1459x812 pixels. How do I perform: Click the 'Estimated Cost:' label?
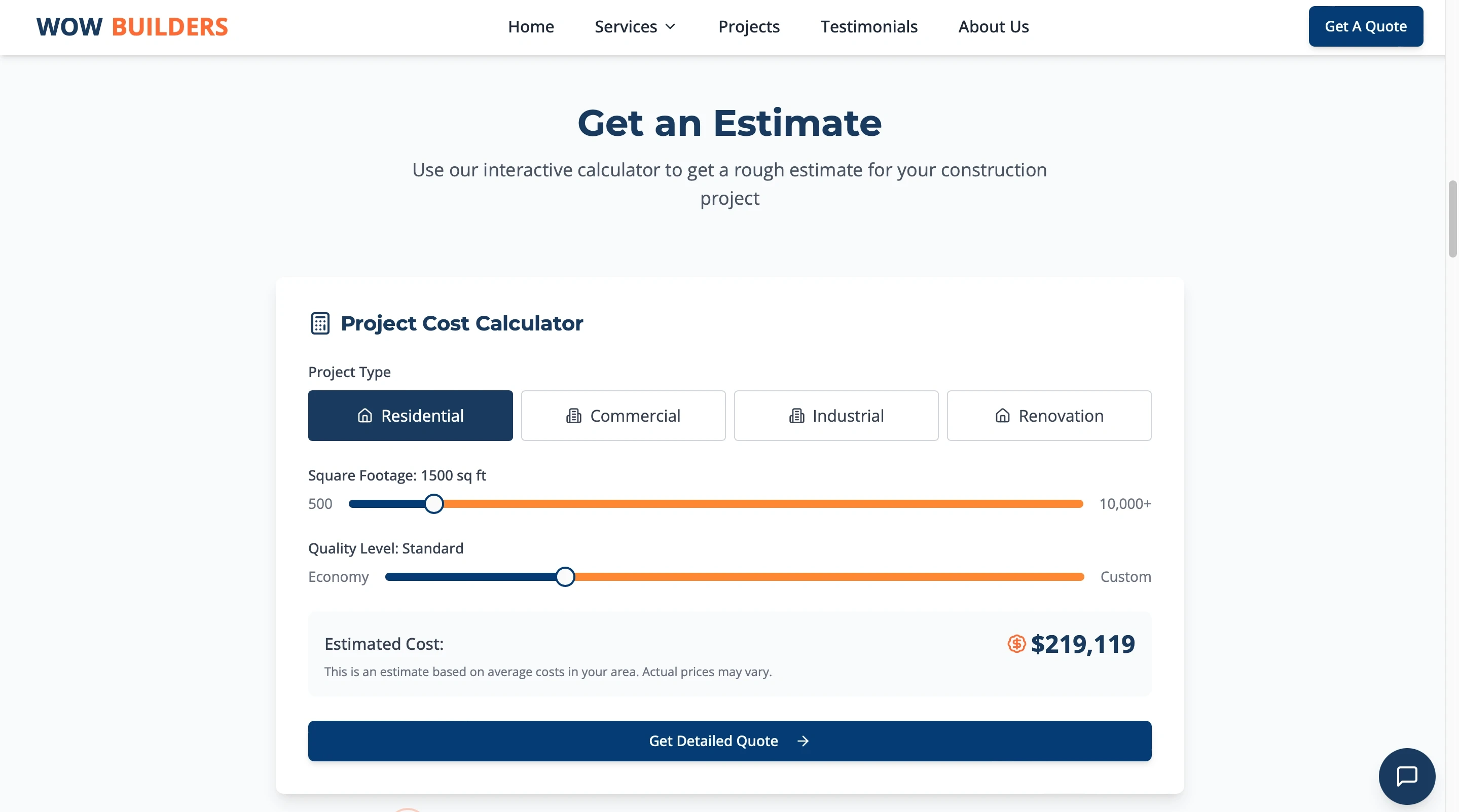point(384,644)
